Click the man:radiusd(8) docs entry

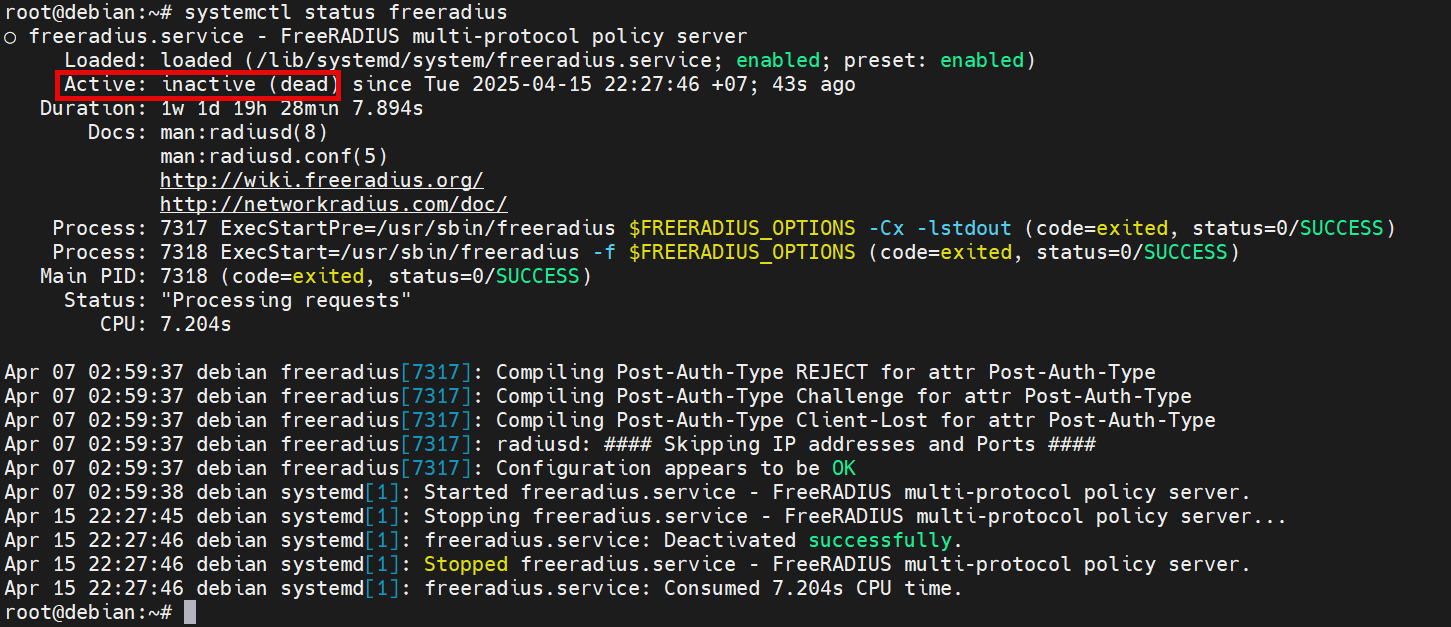pyautogui.click(x=244, y=133)
